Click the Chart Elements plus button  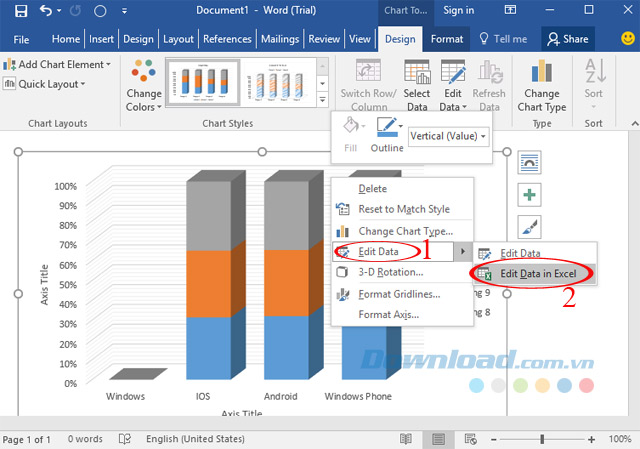click(529, 194)
